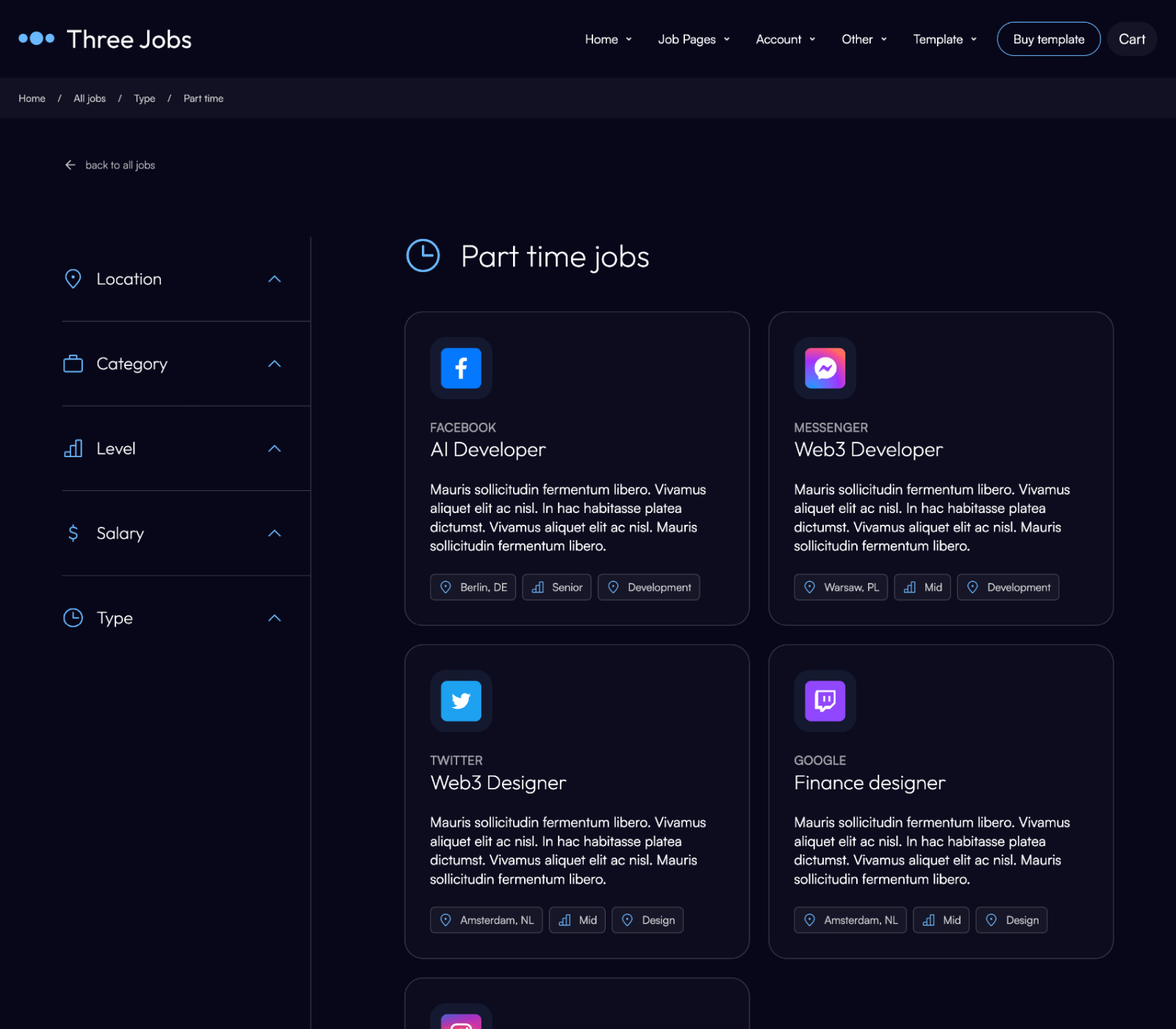Go to Home in the breadcrumb
The height and width of the screenshot is (1029, 1176).
click(x=32, y=98)
